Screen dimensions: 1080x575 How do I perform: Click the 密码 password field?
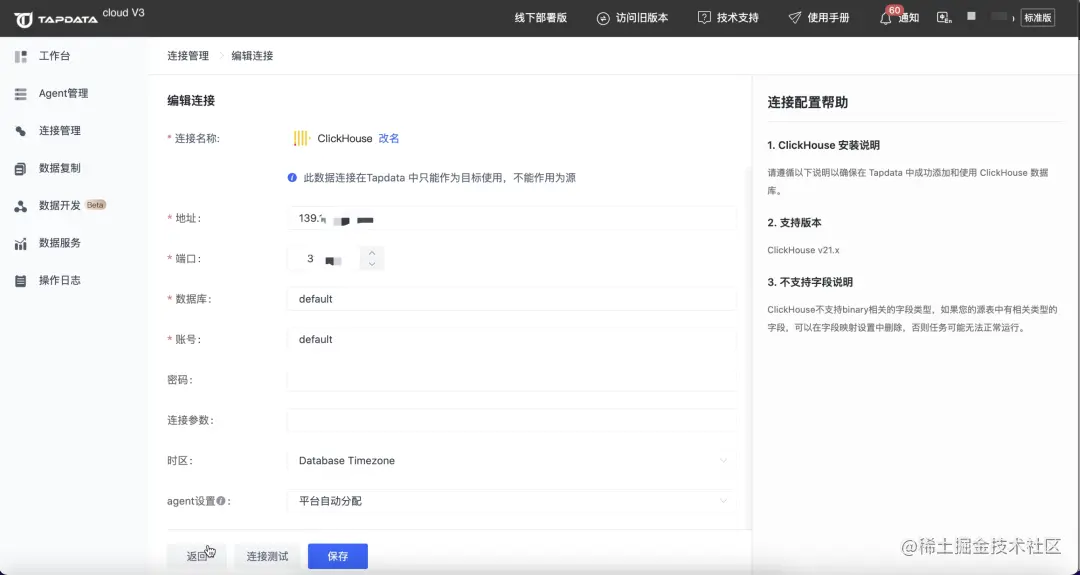(512, 380)
